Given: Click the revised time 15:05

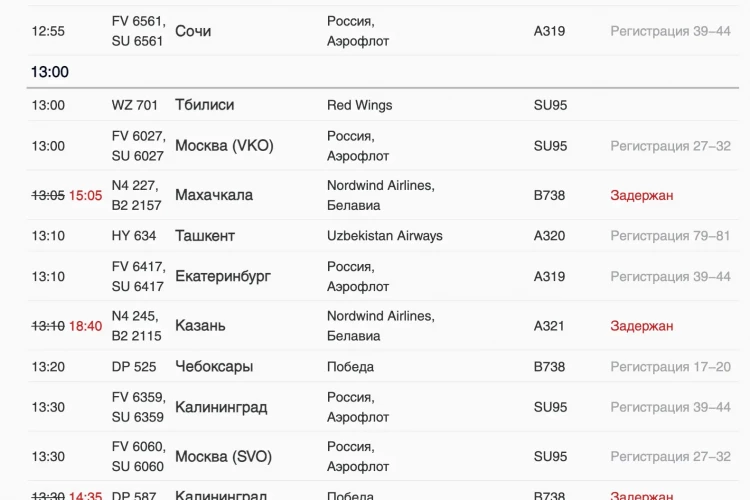Looking at the screenshot, I should click(86, 196).
